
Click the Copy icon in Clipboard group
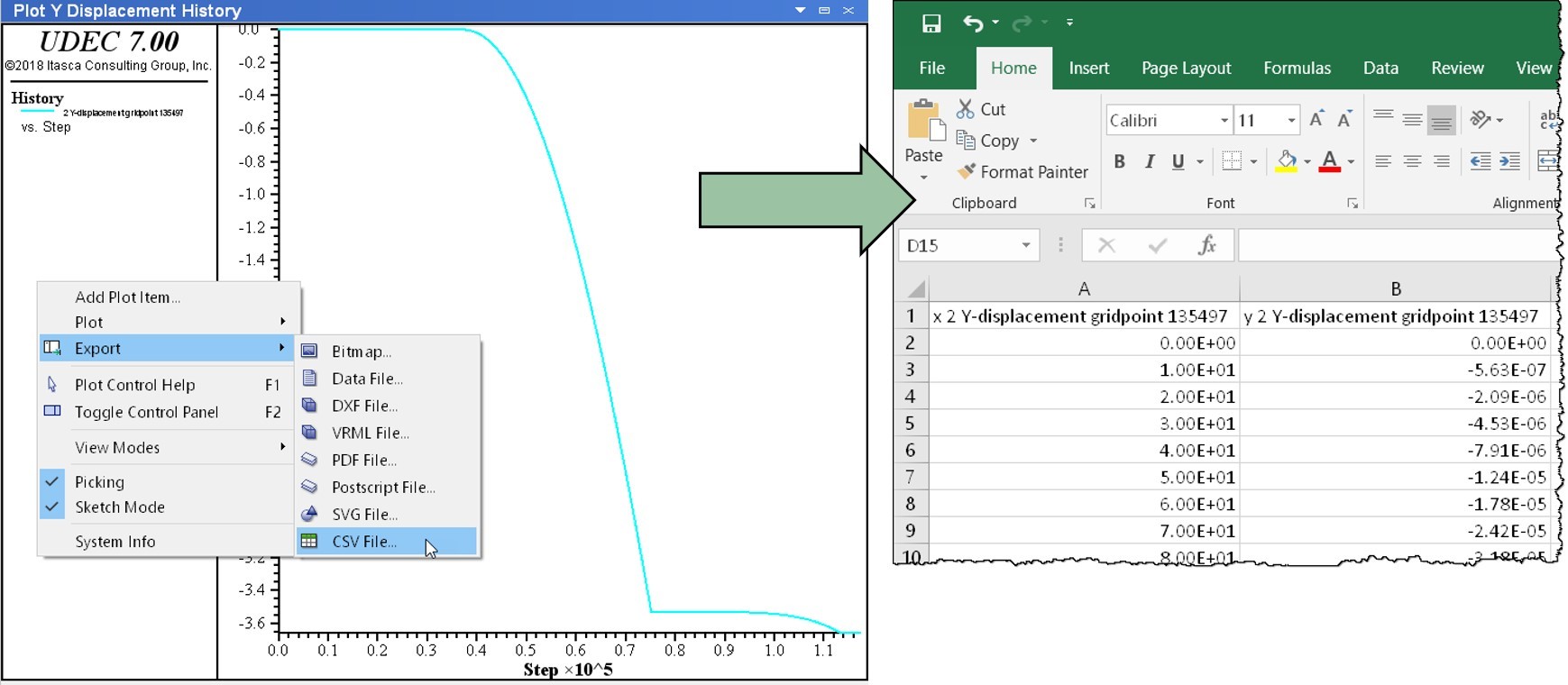[966, 141]
